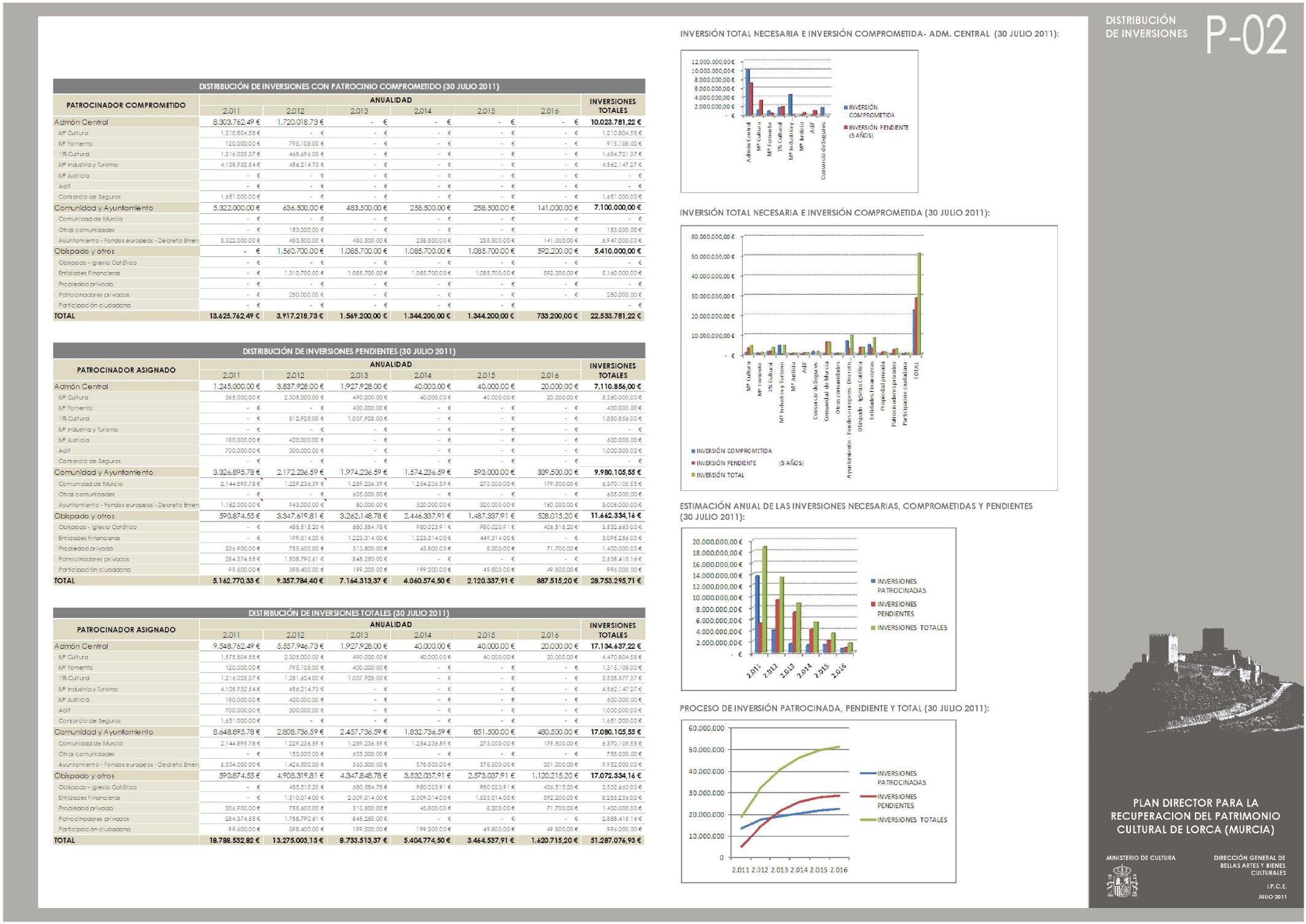
Task: Click green INVERSIONES TOTALES legend line in line chart
Action: pyautogui.click(x=868, y=820)
